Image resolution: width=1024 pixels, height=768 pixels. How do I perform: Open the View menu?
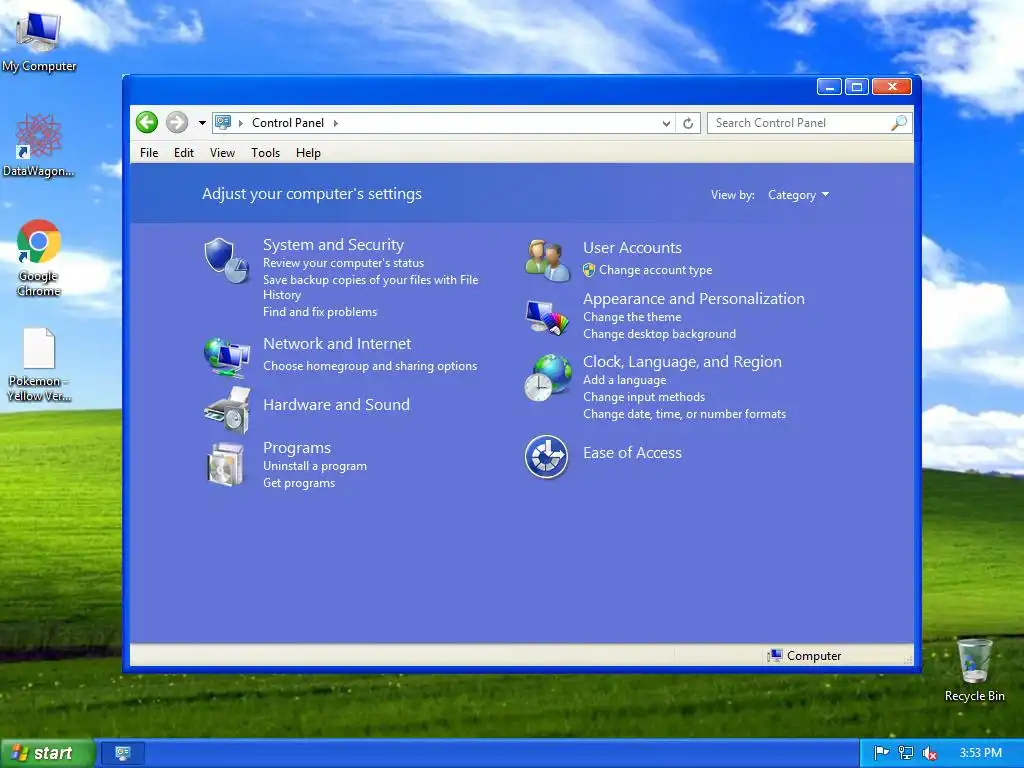[x=222, y=153]
